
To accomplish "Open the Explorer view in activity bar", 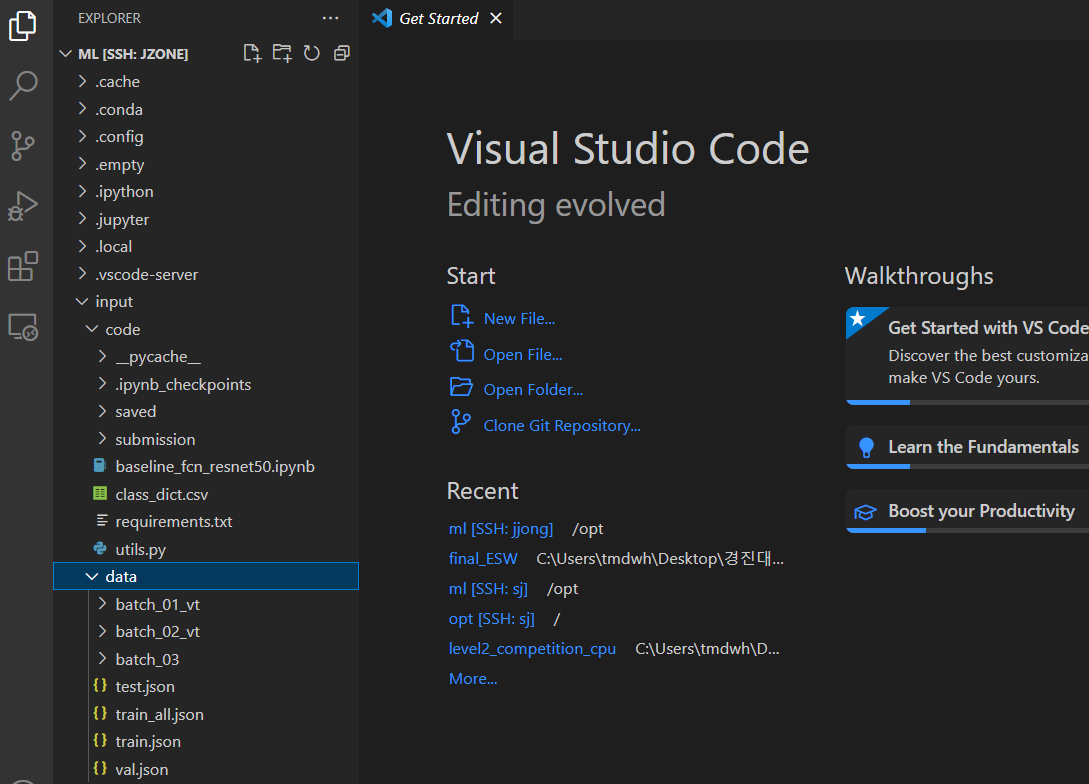I will [23, 26].
